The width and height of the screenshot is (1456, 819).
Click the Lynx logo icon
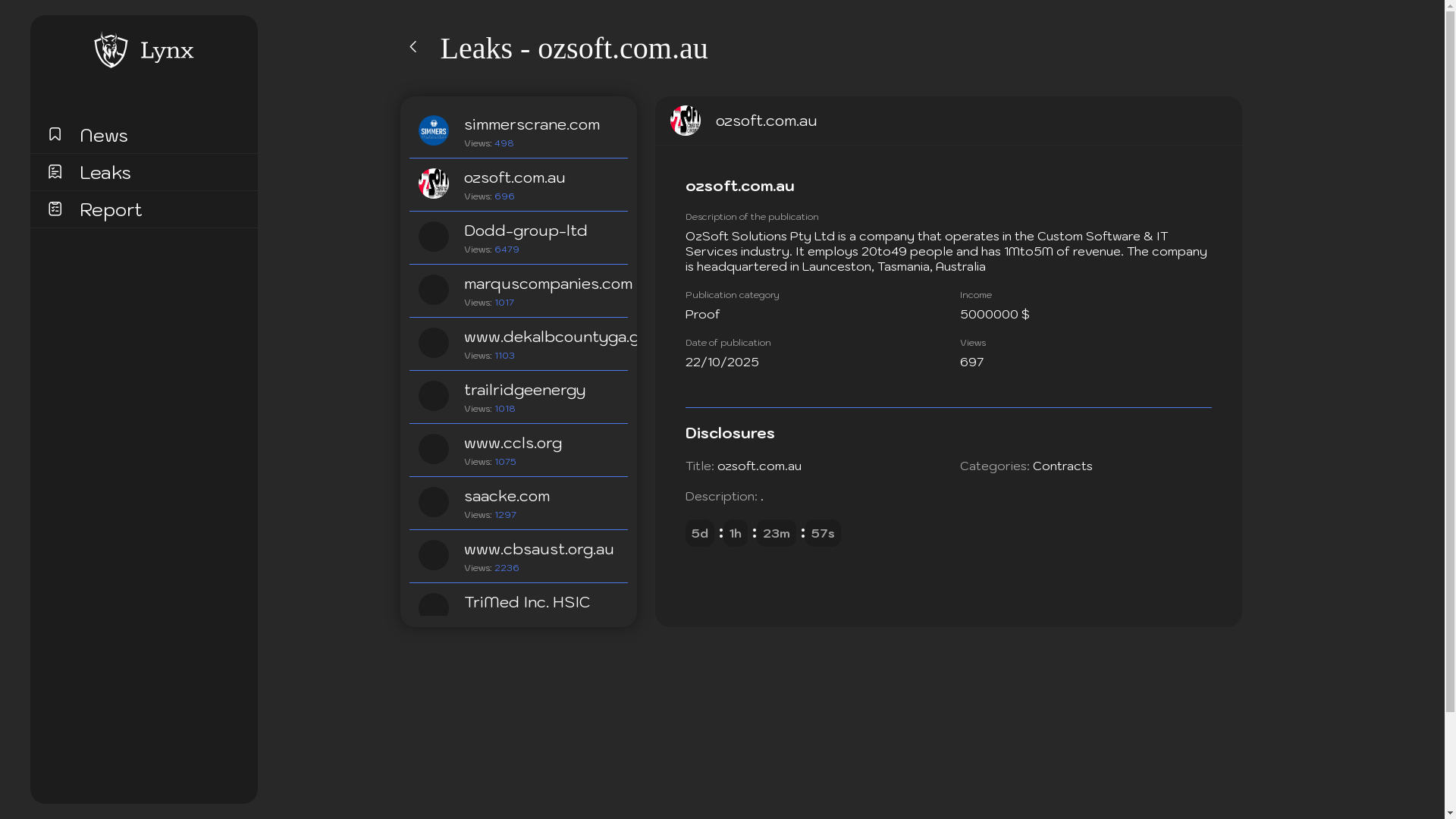point(111,50)
